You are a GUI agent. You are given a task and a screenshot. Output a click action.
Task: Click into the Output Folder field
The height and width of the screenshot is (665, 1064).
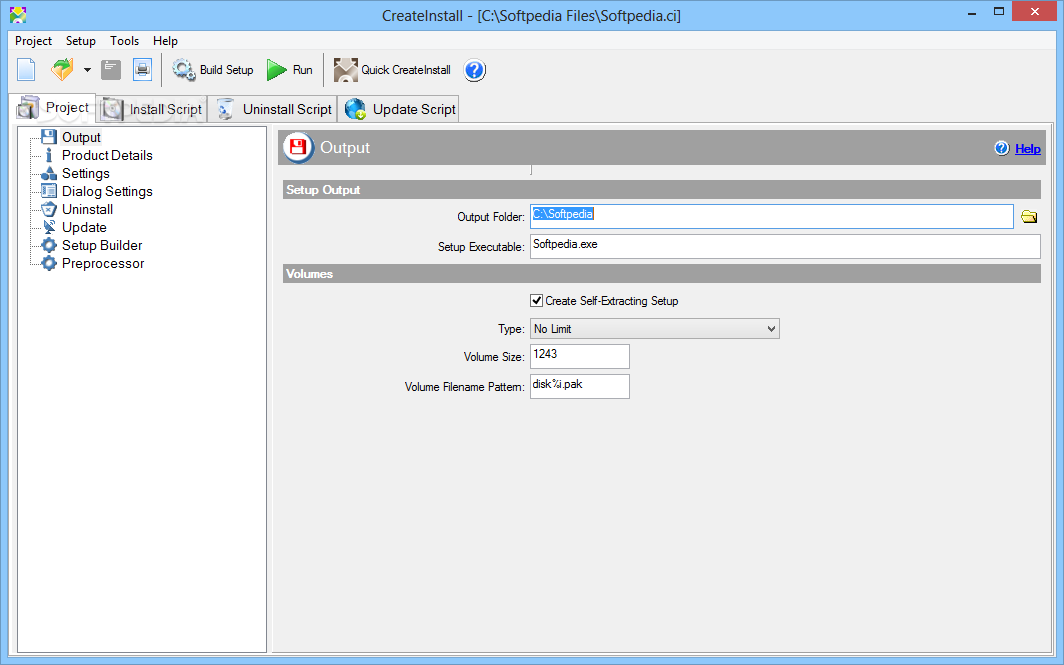tap(772, 216)
